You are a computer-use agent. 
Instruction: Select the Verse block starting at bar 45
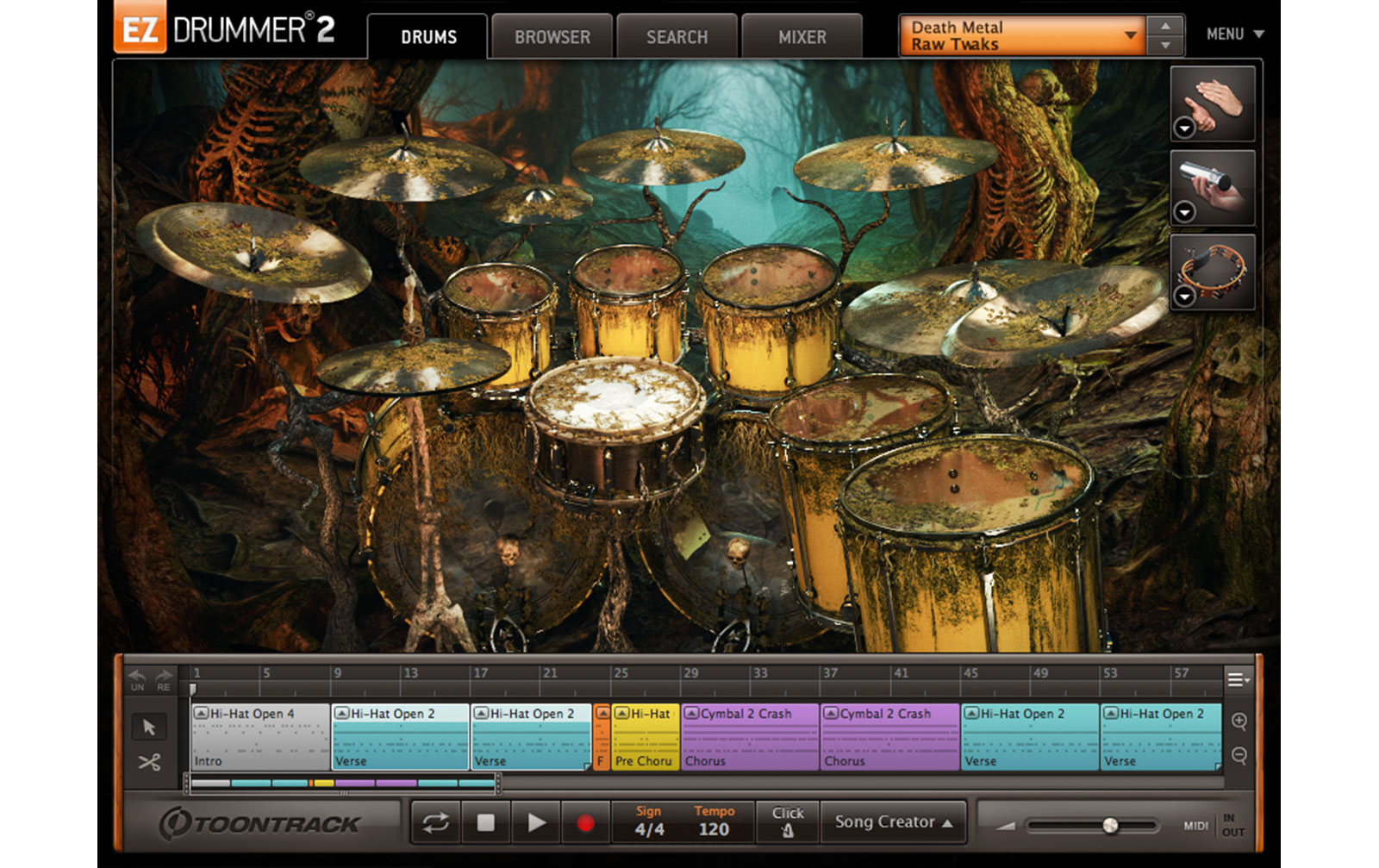[x=1030, y=738]
